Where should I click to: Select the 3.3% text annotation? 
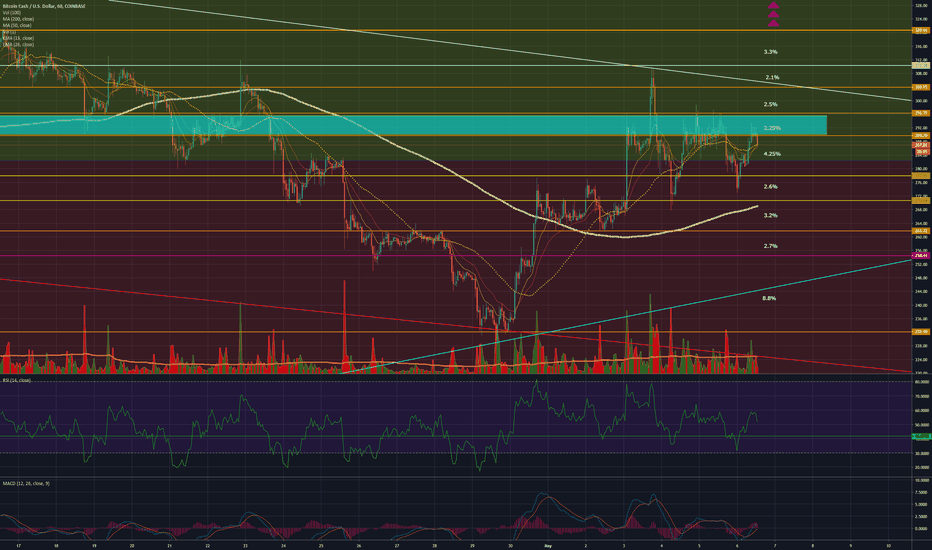point(770,52)
